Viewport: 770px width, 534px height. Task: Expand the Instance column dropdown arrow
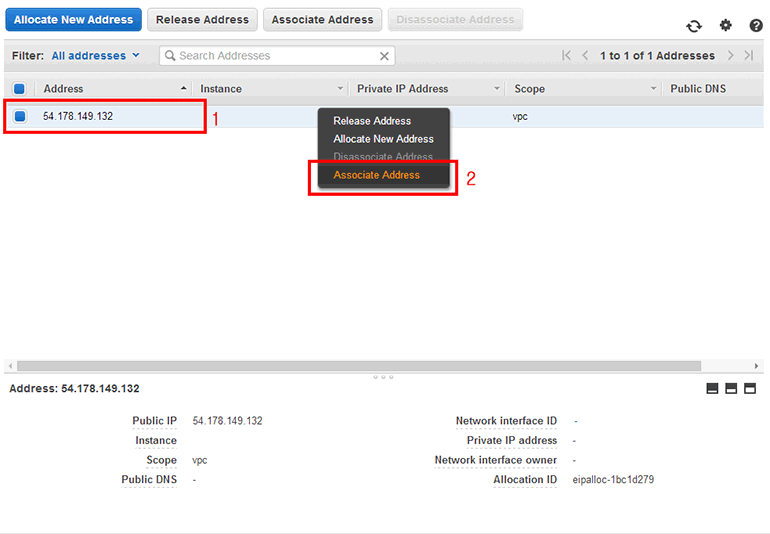click(340, 89)
